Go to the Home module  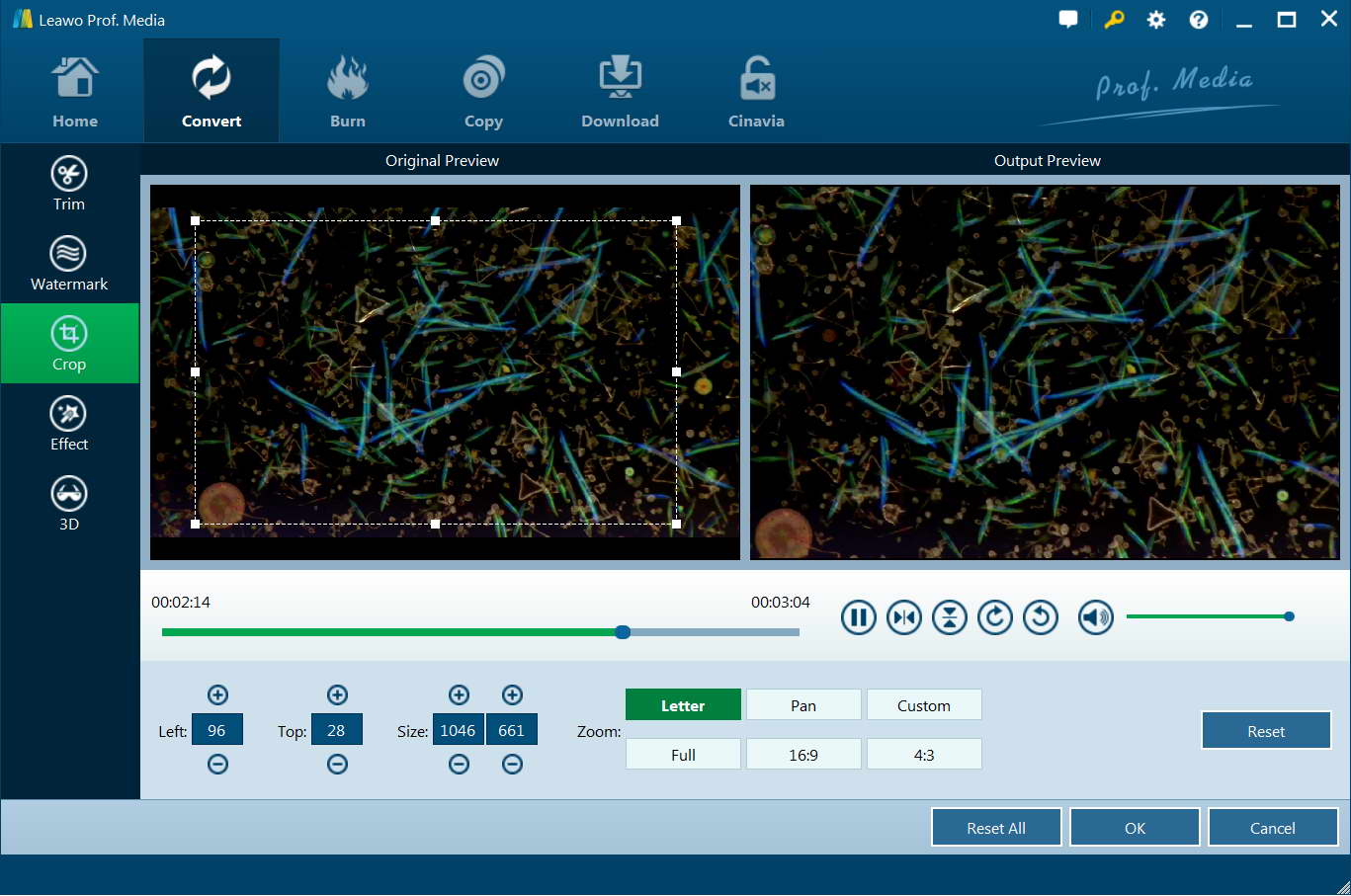pyautogui.click(x=75, y=92)
